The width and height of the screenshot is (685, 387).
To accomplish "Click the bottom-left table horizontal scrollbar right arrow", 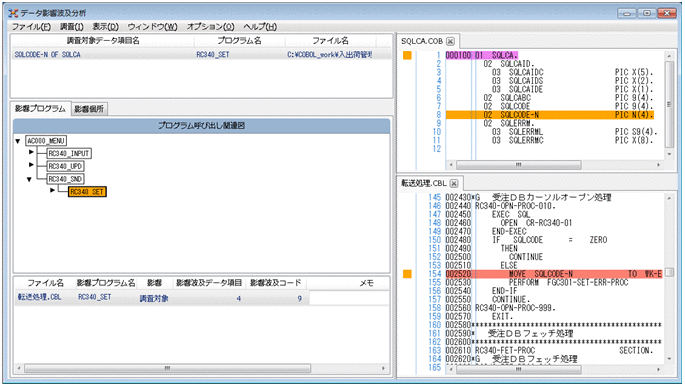I will coord(384,368).
